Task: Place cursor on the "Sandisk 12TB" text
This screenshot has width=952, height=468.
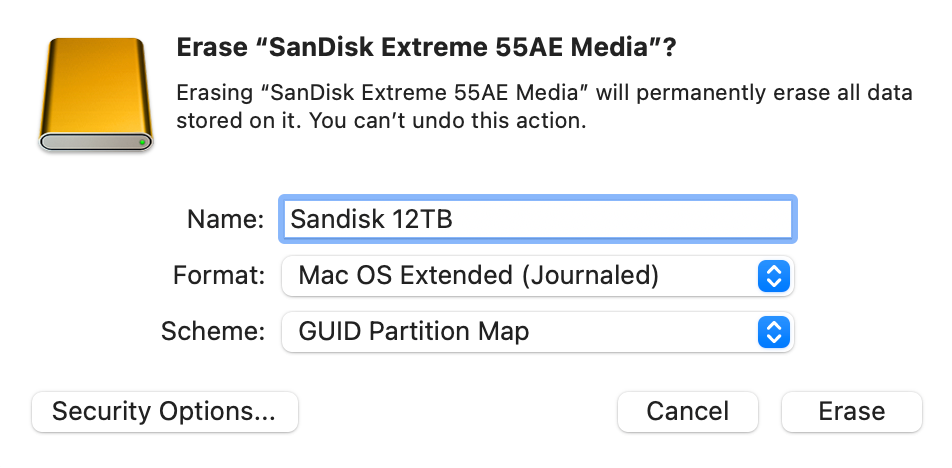Action: point(371,219)
